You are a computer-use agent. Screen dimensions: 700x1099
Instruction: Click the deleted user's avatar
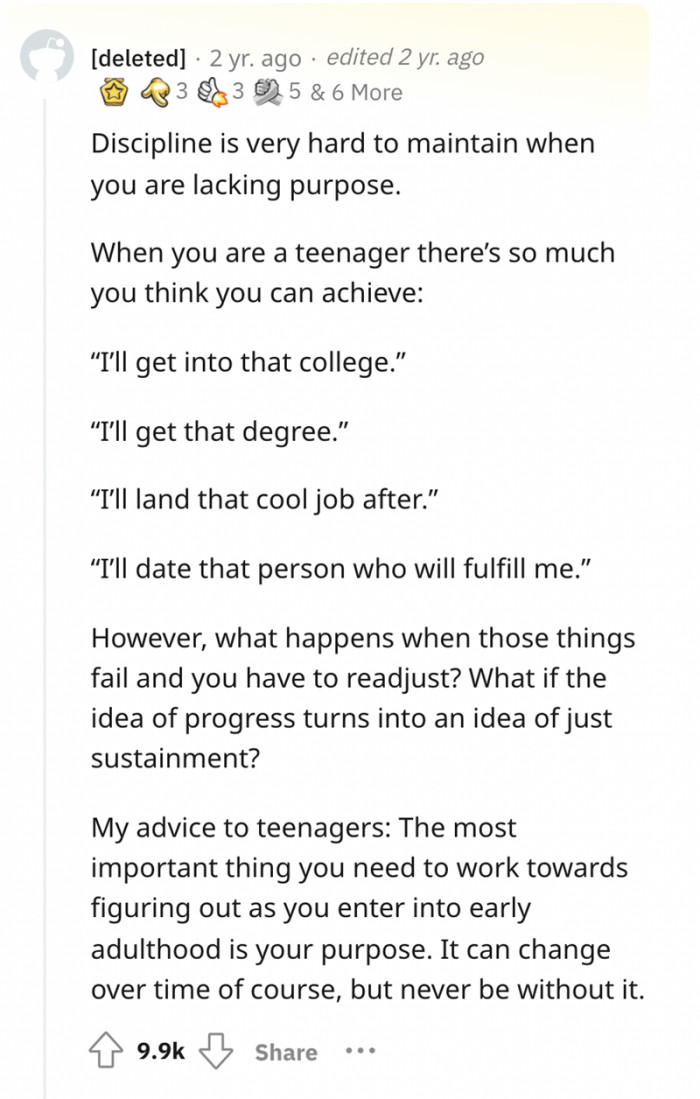click(x=47, y=55)
